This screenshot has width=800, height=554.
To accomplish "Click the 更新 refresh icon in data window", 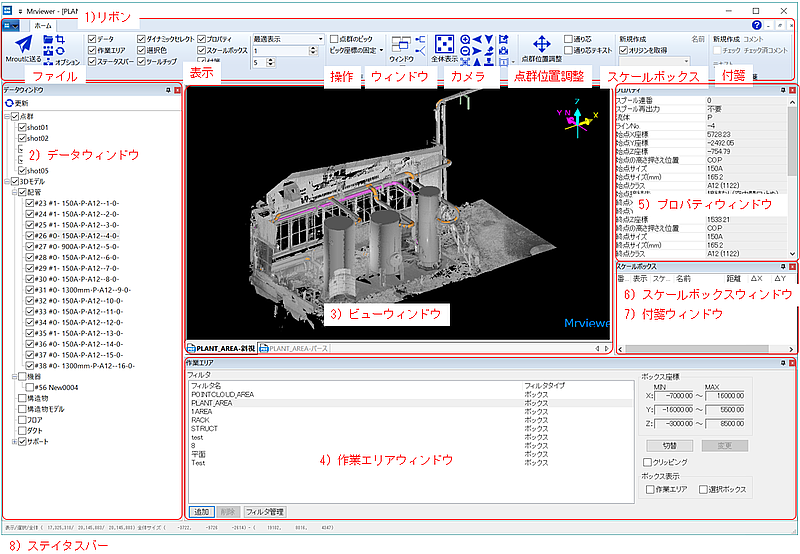I will pyautogui.click(x=9, y=103).
